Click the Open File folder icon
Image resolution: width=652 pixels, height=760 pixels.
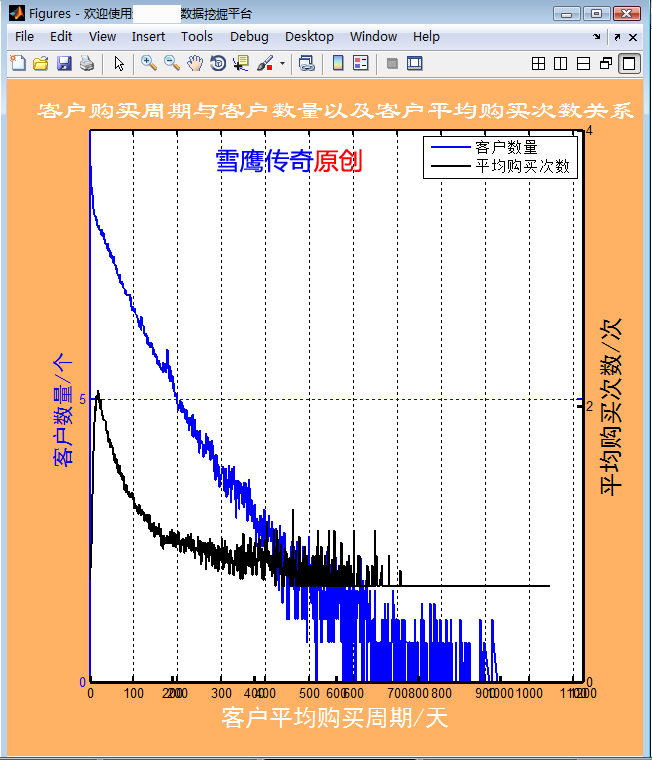point(40,64)
